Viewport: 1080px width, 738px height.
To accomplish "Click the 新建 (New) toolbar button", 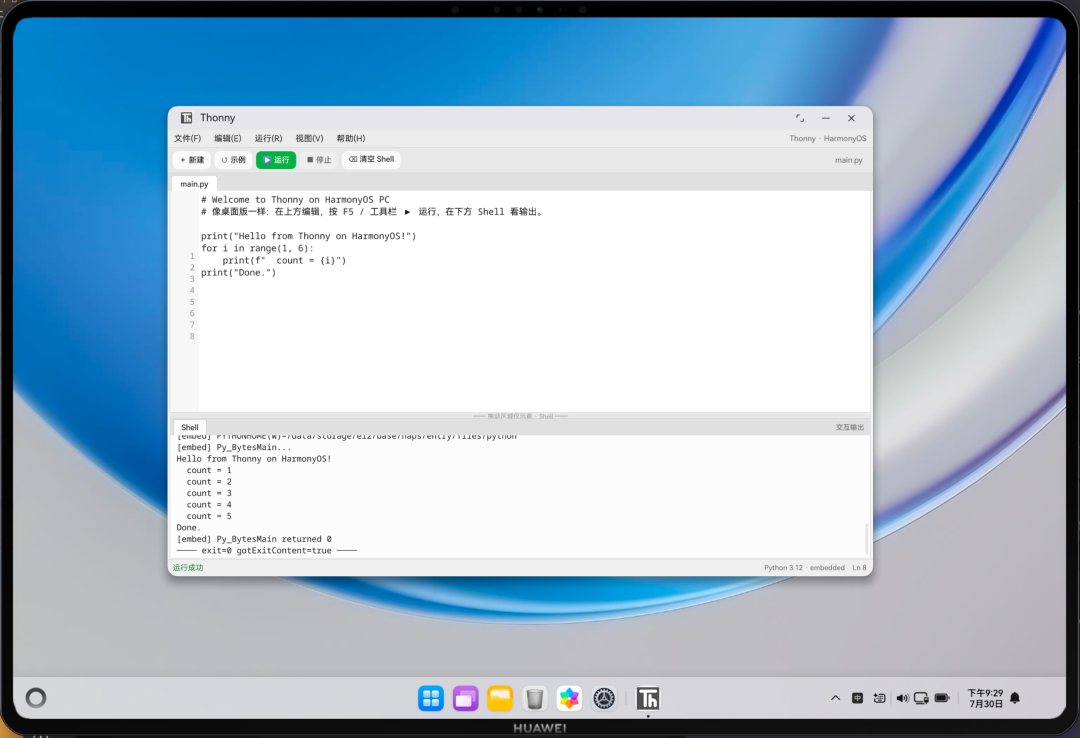I will 192,160.
